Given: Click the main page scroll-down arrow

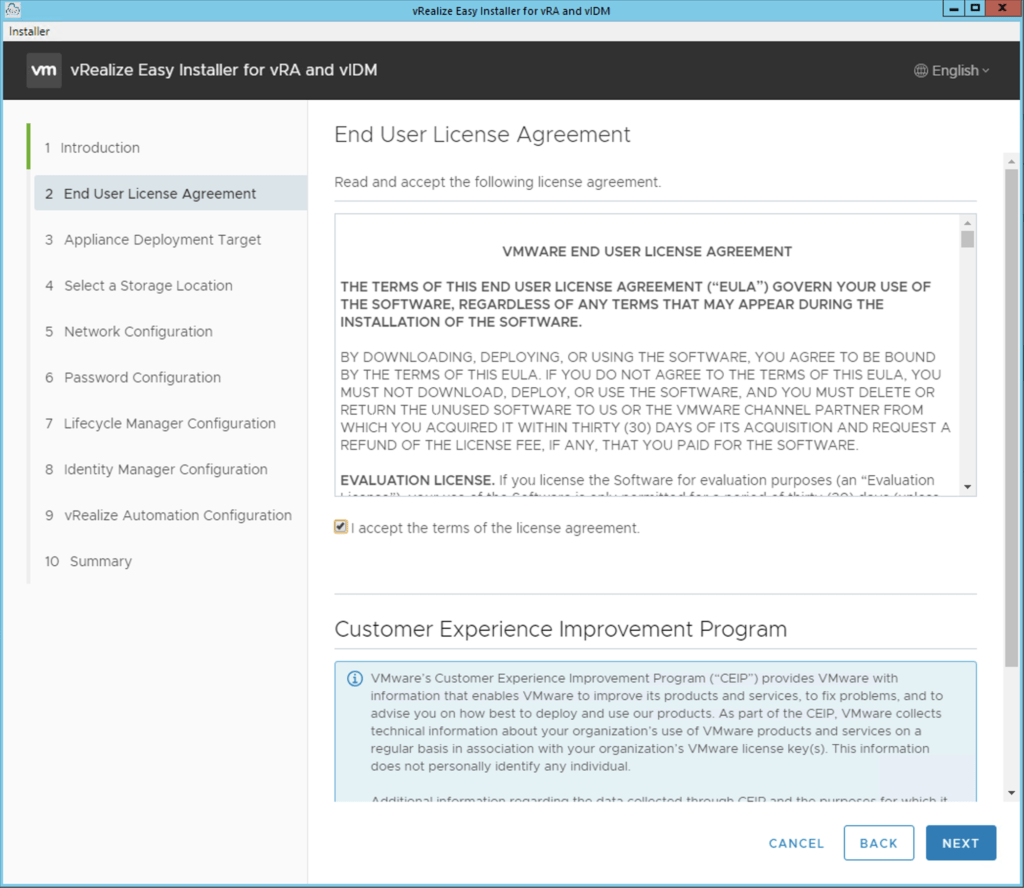Looking at the screenshot, I should (1012, 793).
